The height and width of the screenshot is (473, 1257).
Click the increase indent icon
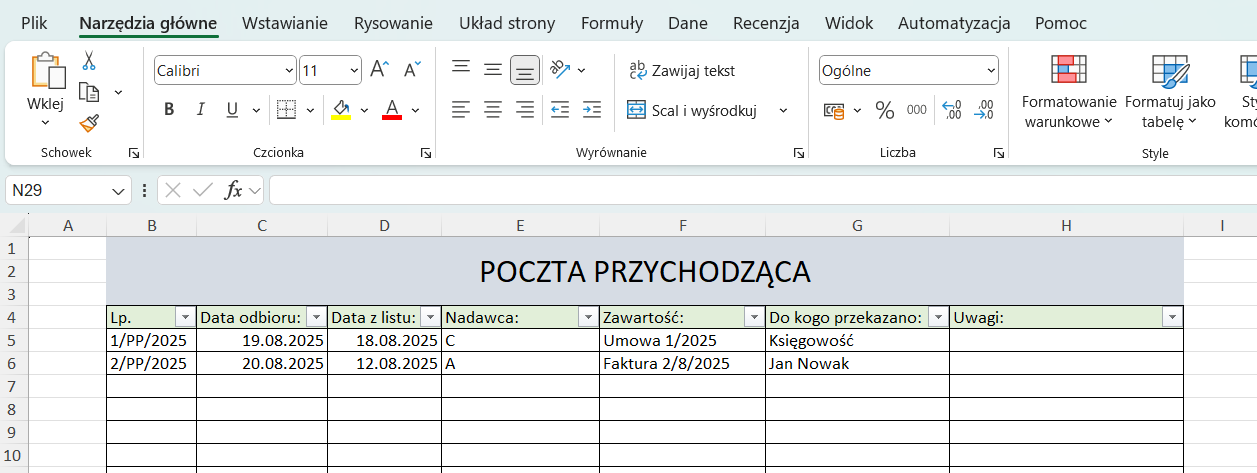pos(592,110)
